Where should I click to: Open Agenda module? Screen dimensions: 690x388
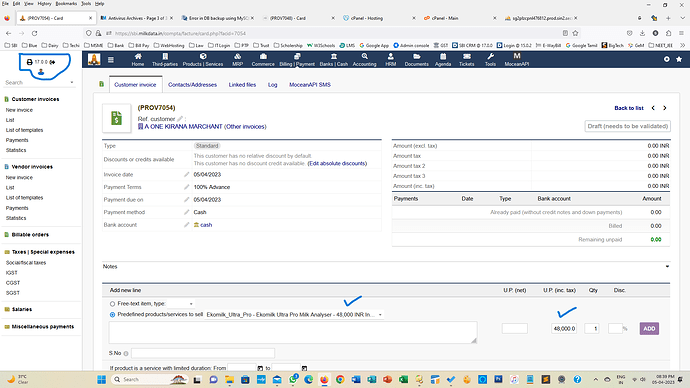443,59
